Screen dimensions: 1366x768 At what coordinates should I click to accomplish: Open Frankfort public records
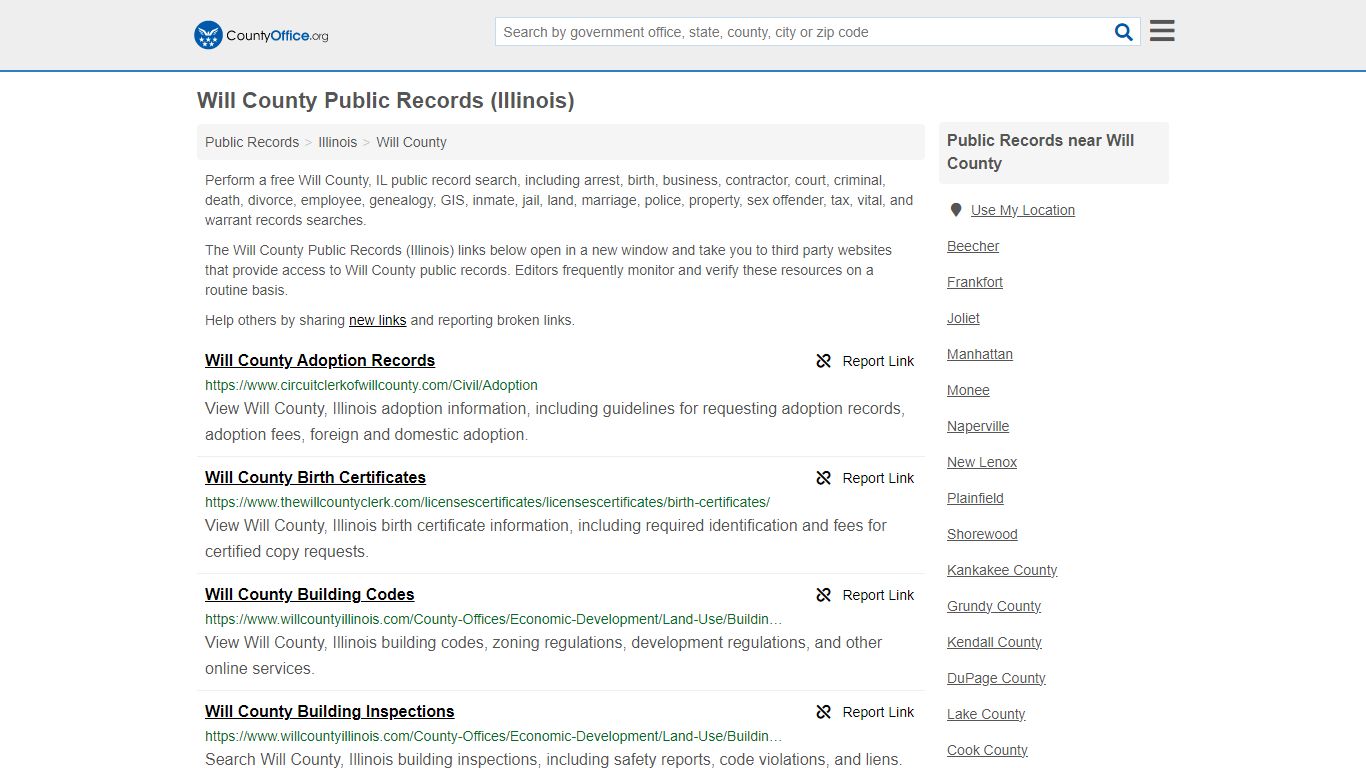(x=975, y=282)
